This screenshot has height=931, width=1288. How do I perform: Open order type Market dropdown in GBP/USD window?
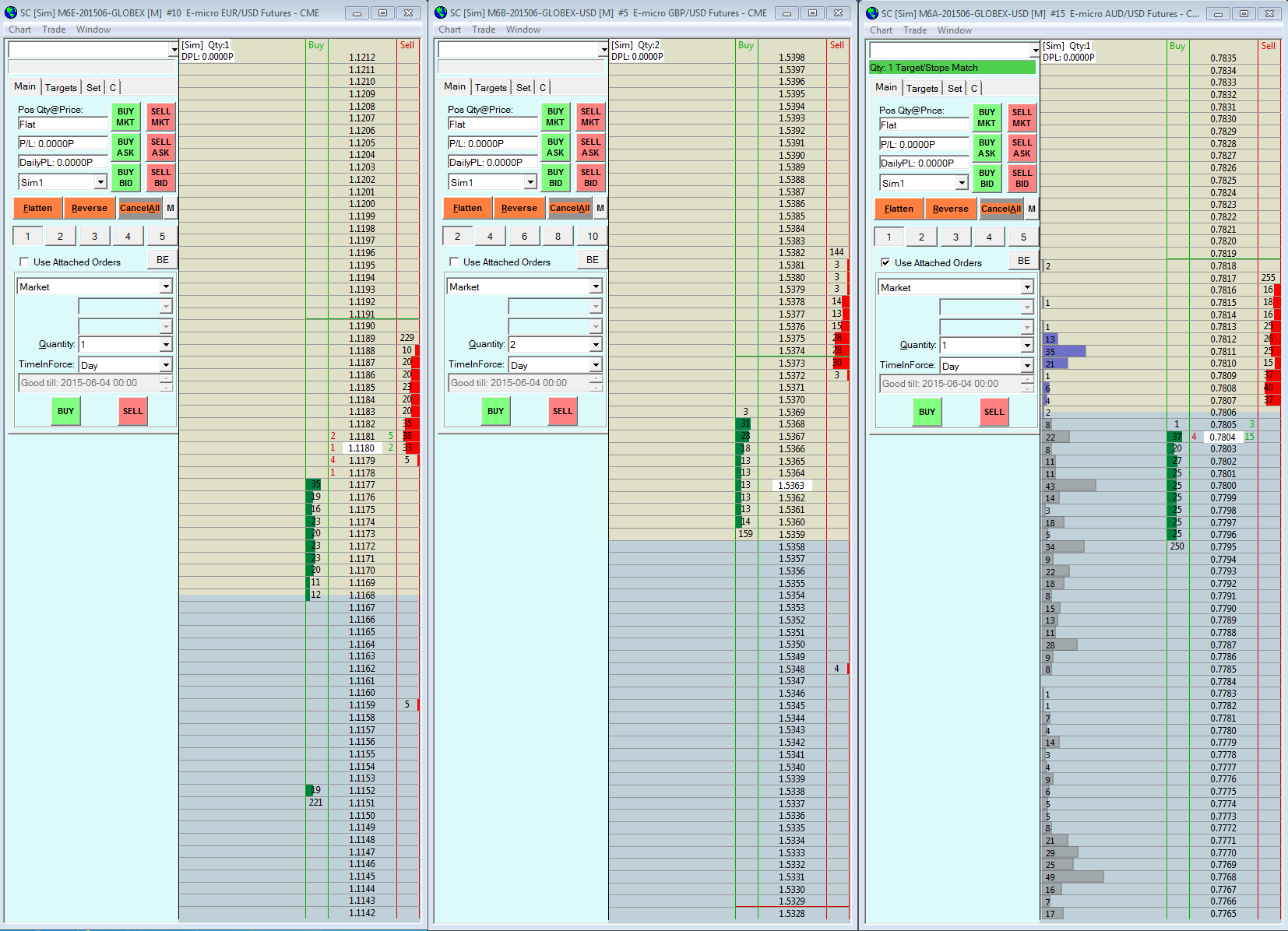[596, 287]
